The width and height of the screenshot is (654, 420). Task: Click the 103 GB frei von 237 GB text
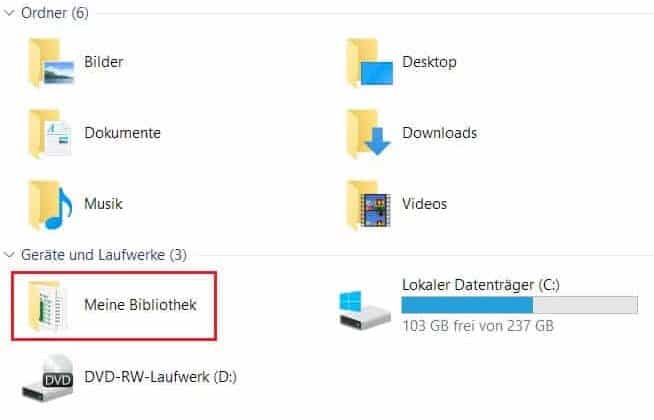click(478, 325)
